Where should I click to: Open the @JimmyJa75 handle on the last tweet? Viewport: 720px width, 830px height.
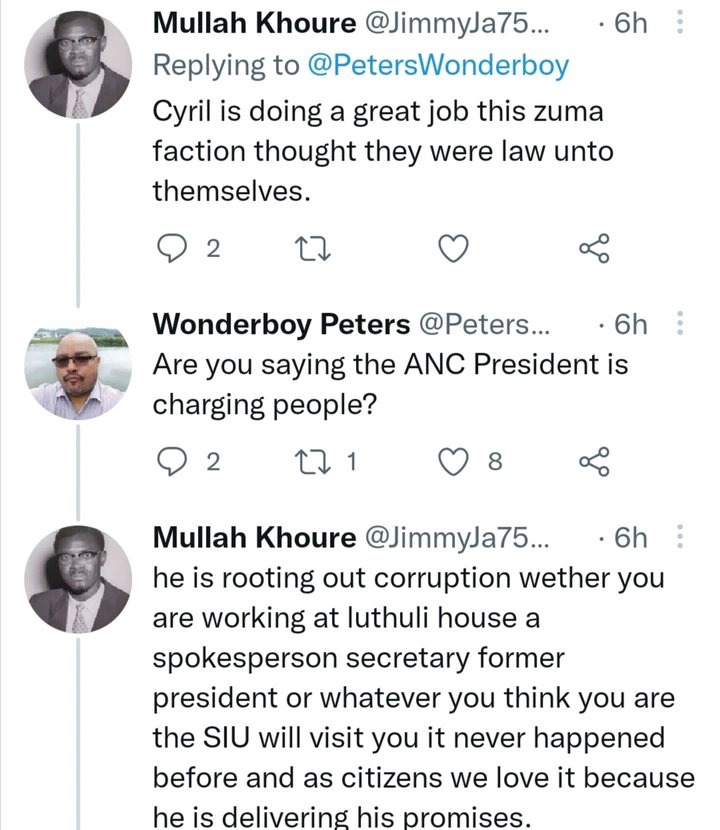[457, 537]
